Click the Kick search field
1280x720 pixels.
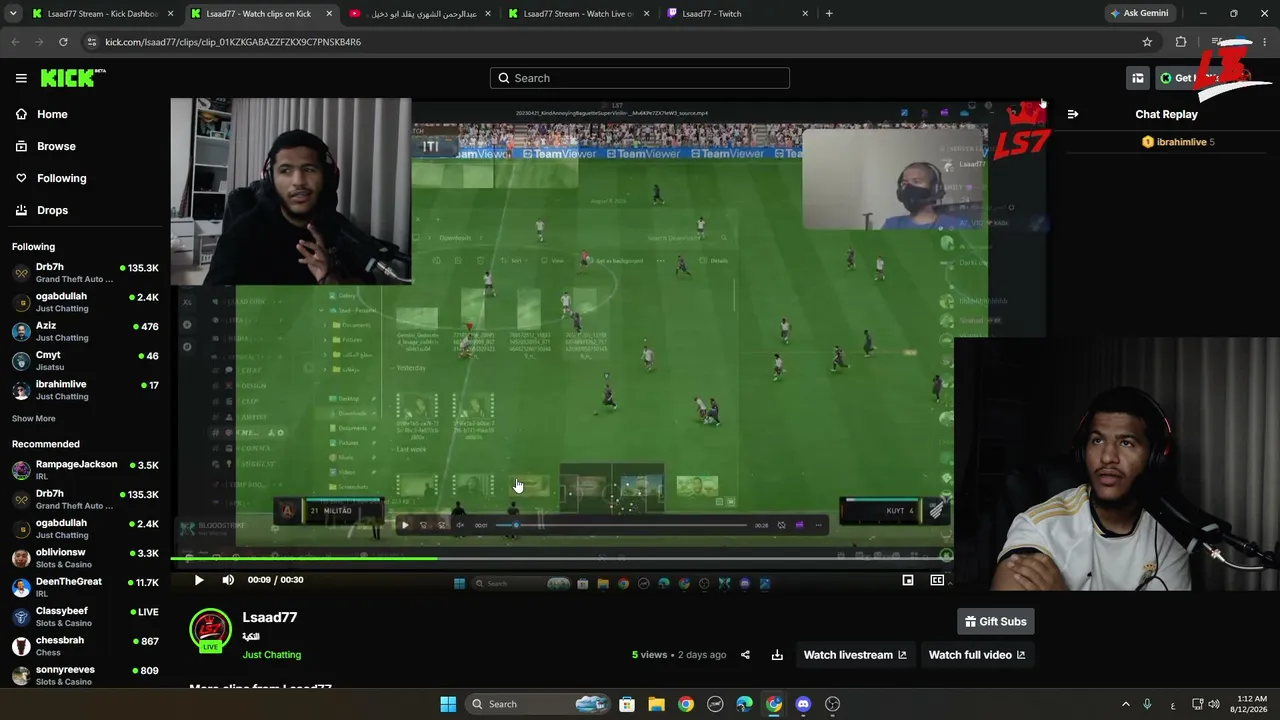pos(640,78)
